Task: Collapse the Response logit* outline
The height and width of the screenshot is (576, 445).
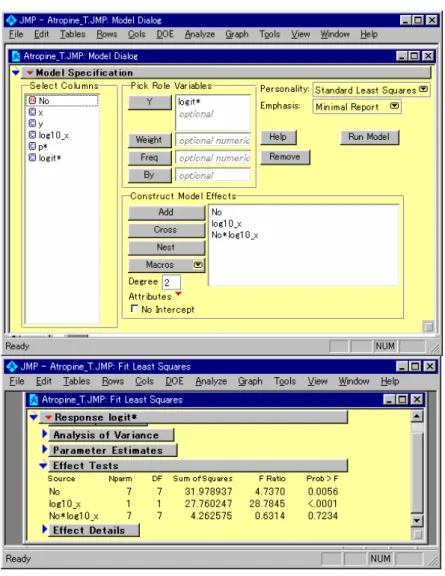Action: (34, 417)
